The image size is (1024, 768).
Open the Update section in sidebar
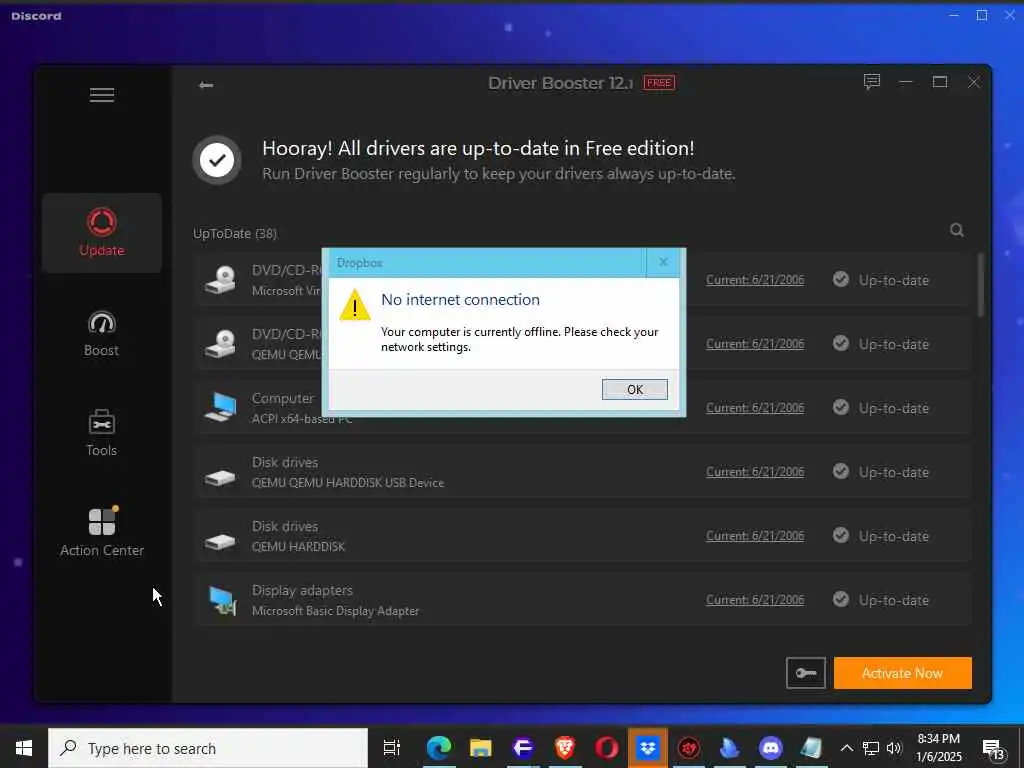point(102,232)
